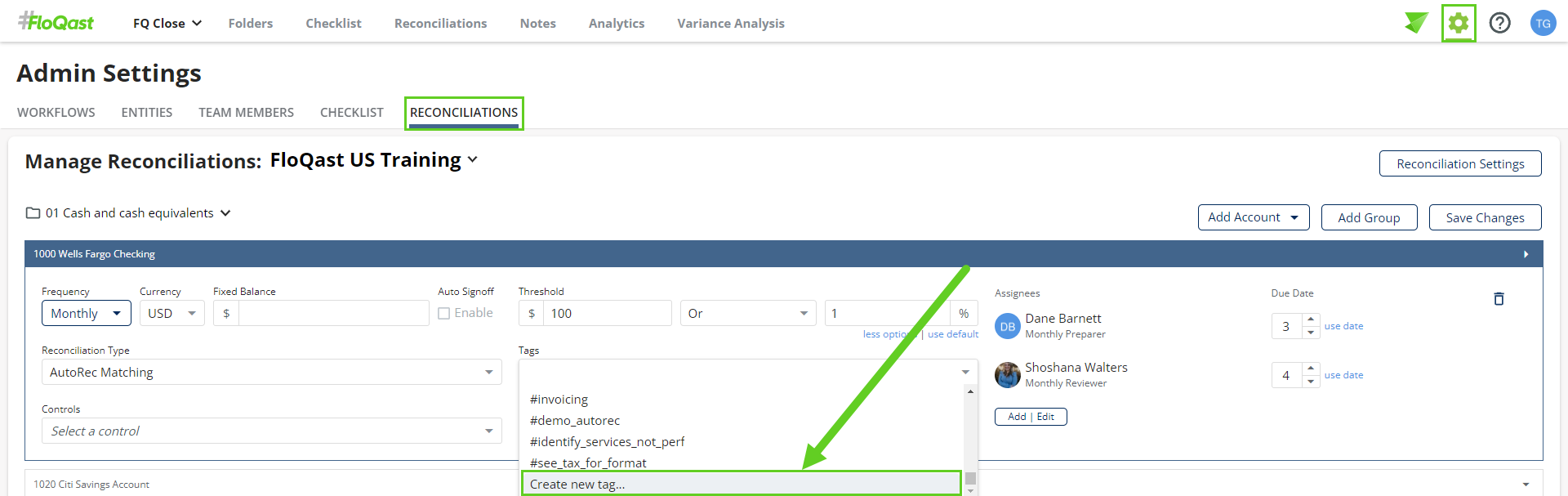Screen dimensions: 1568x496
Task: Click the use default threshold link
Action: coord(953,334)
